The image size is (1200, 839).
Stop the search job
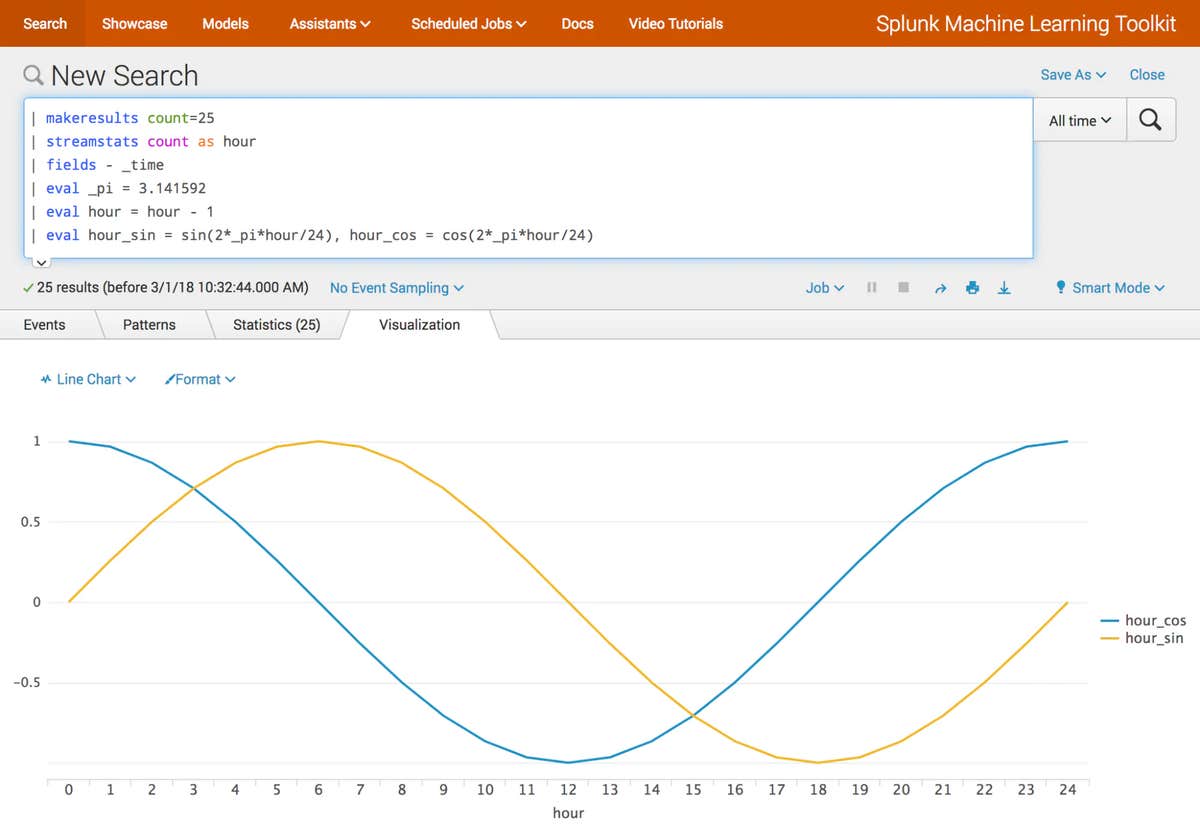click(904, 288)
